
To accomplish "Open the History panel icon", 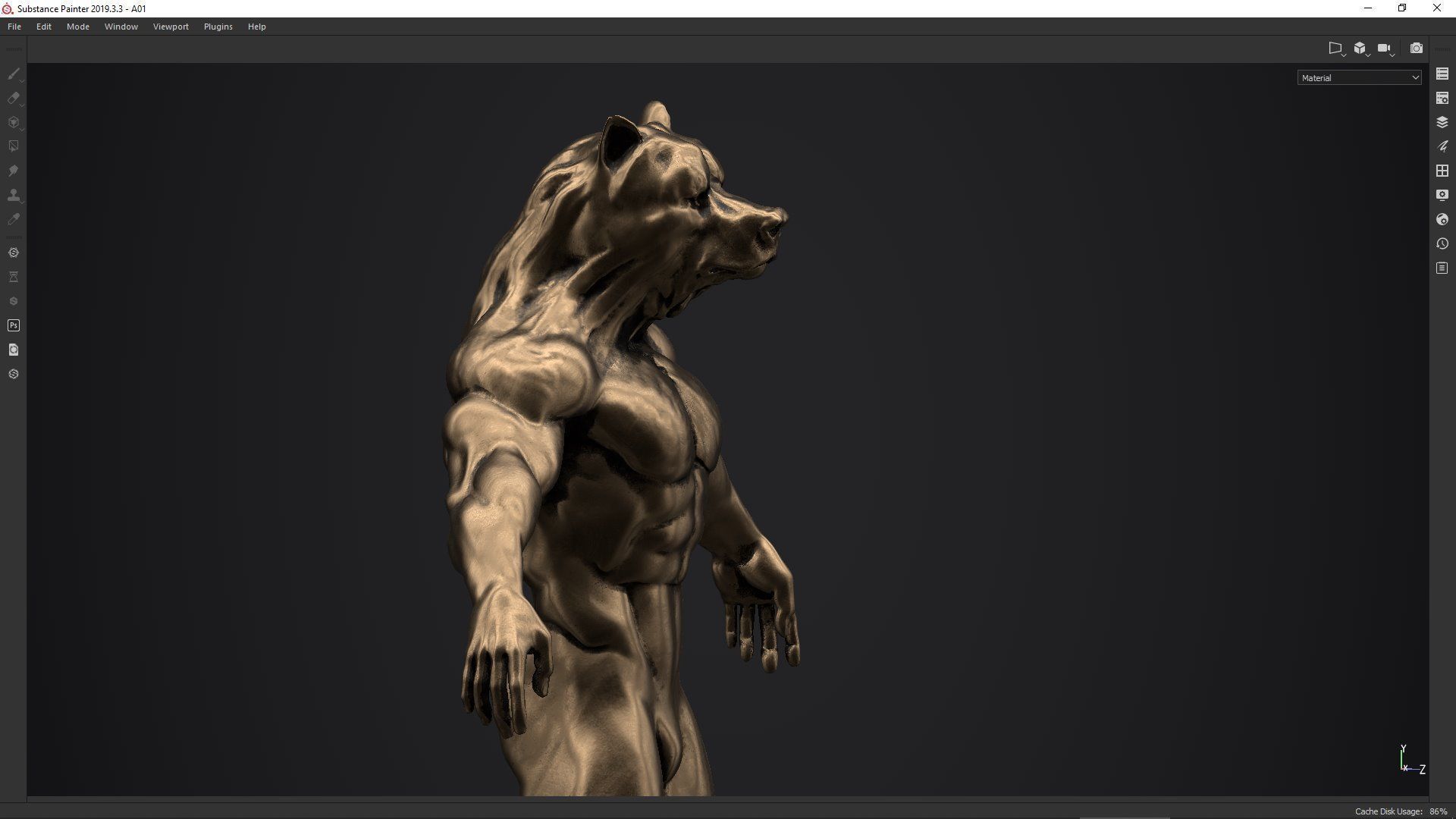I will tap(1442, 243).
